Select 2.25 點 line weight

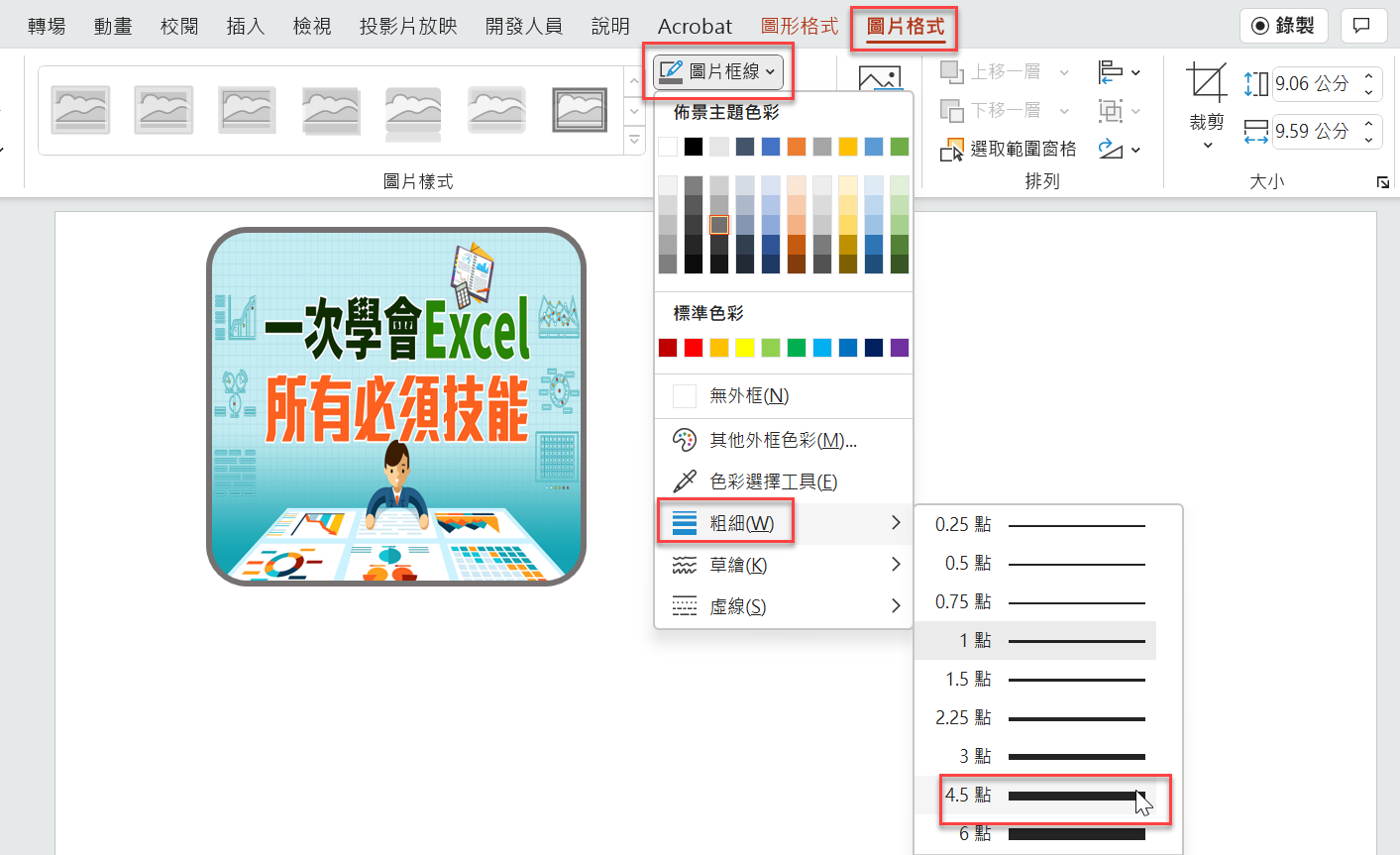tap(1035, 718)
